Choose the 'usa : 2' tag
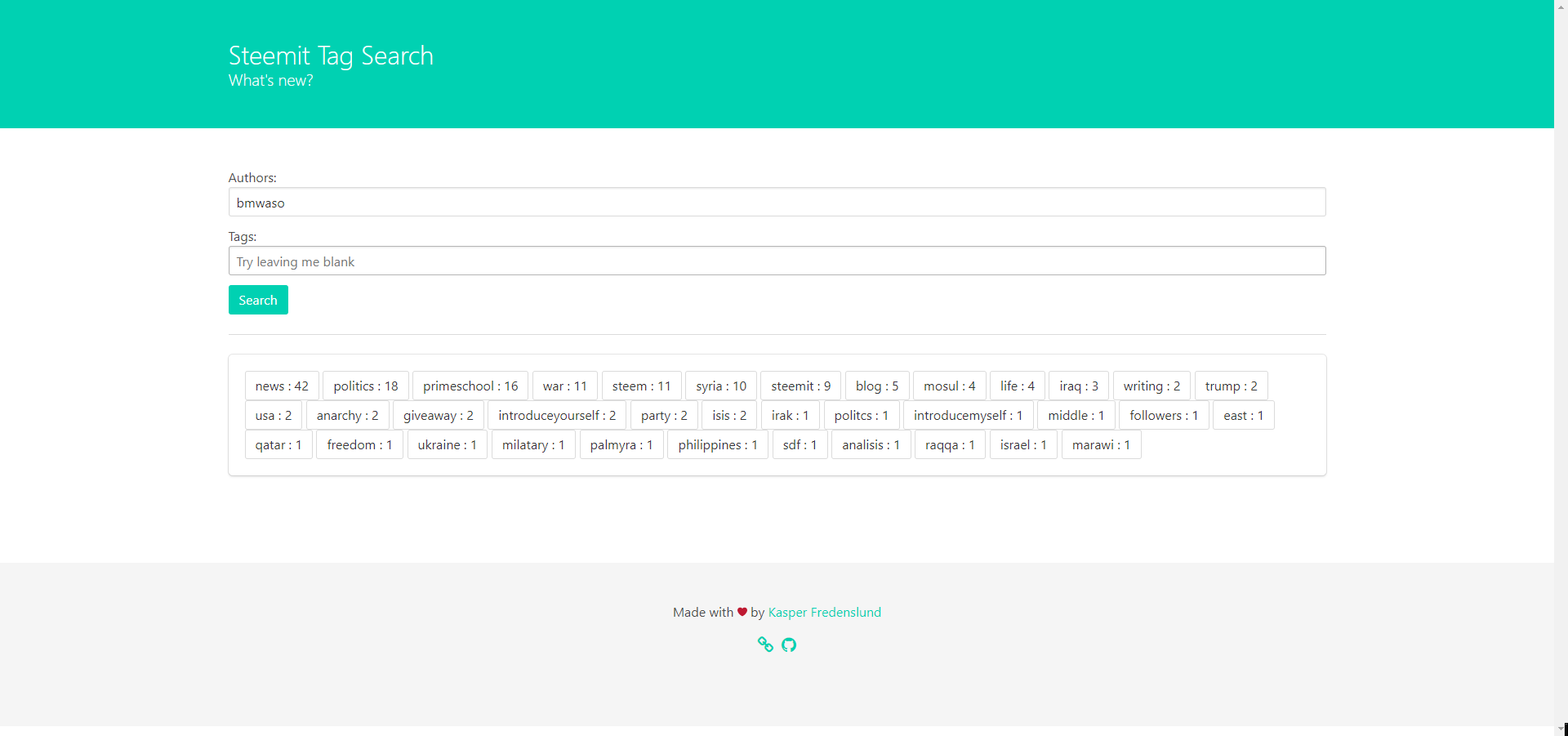 pos(274,415)
